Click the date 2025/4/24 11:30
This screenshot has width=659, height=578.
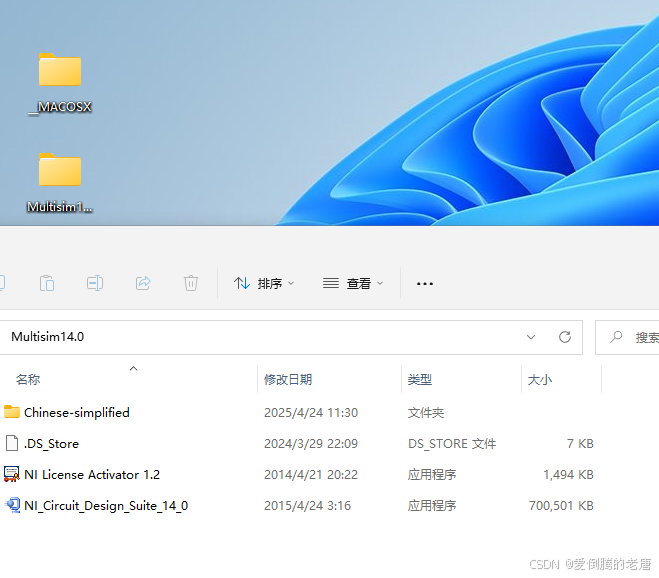pos(311,413)
